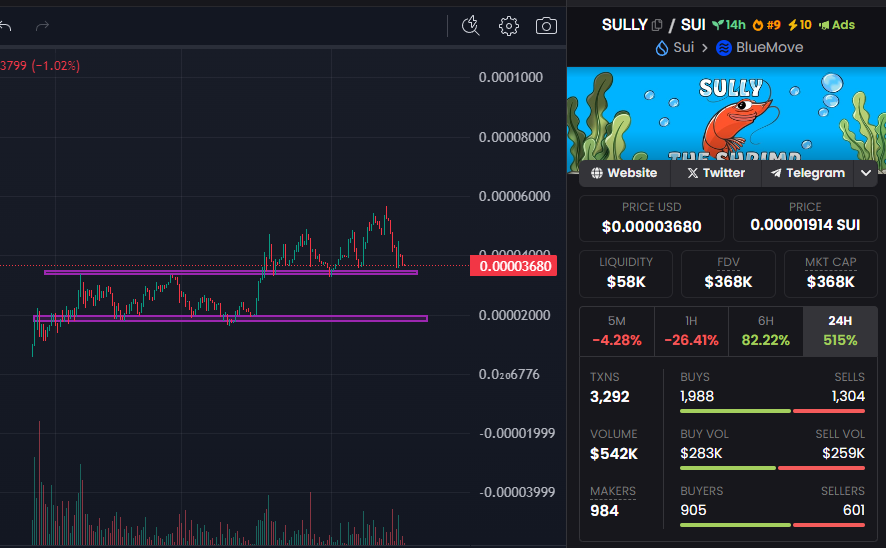Click the MKT CAP $368K box
886x548 pixels.
tap(831, 273)
